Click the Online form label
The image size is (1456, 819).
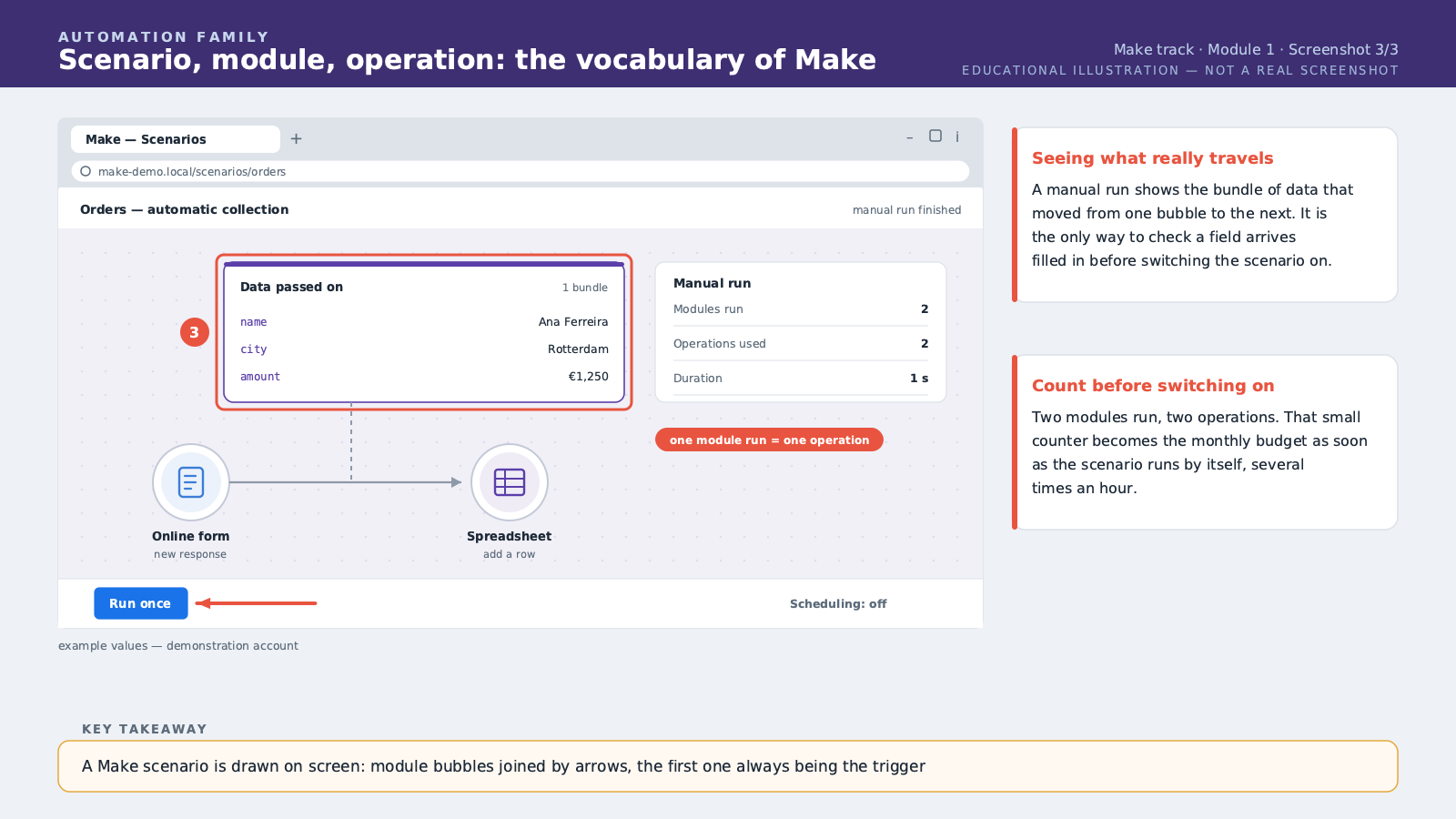click(x=191, y=536)
